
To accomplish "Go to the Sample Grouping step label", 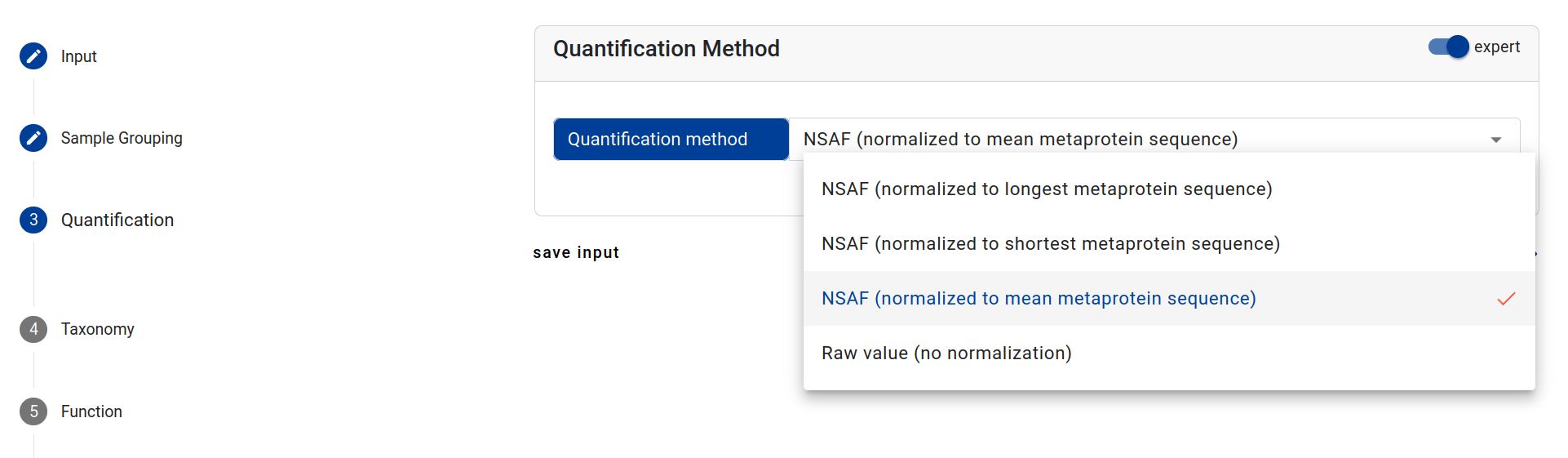I will click(x=122, y=138).
